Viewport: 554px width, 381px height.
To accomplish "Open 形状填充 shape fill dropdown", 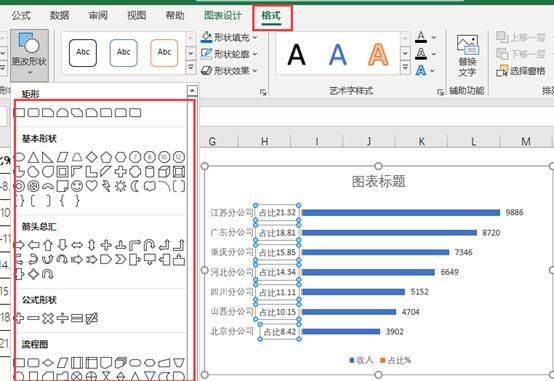I will [229, 37].
